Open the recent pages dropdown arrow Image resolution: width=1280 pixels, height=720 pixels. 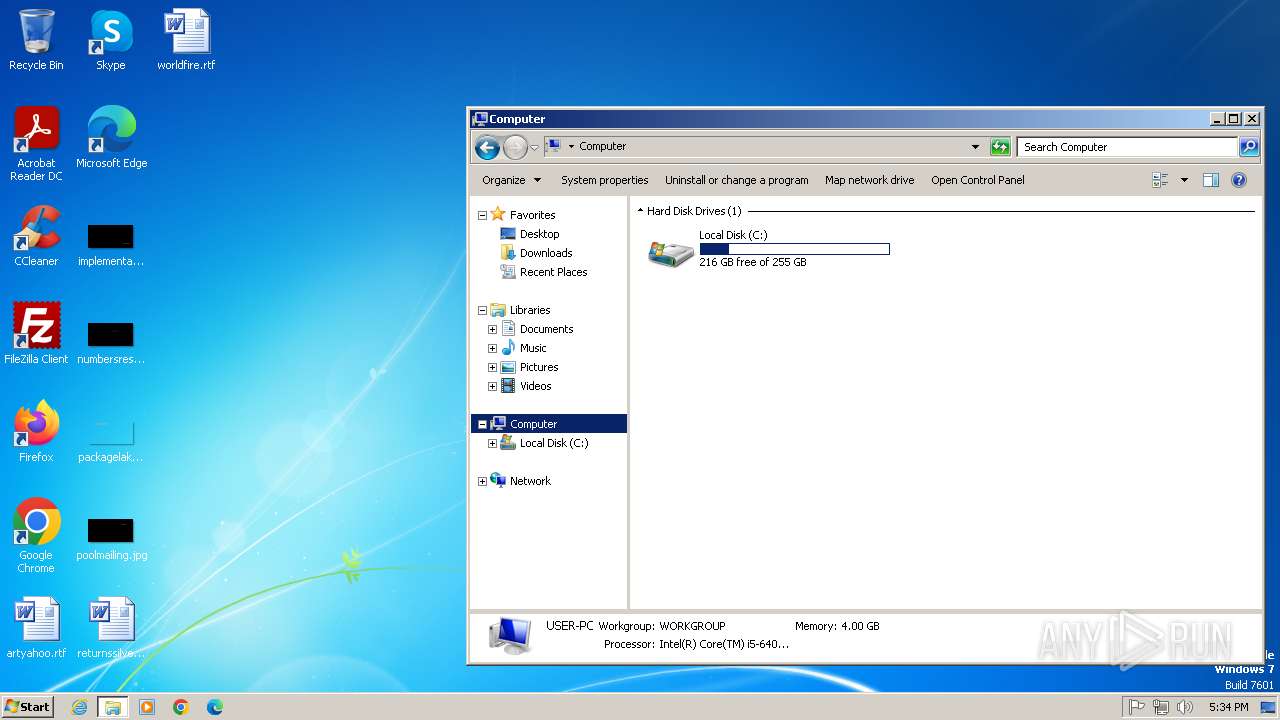pos(534,147)
